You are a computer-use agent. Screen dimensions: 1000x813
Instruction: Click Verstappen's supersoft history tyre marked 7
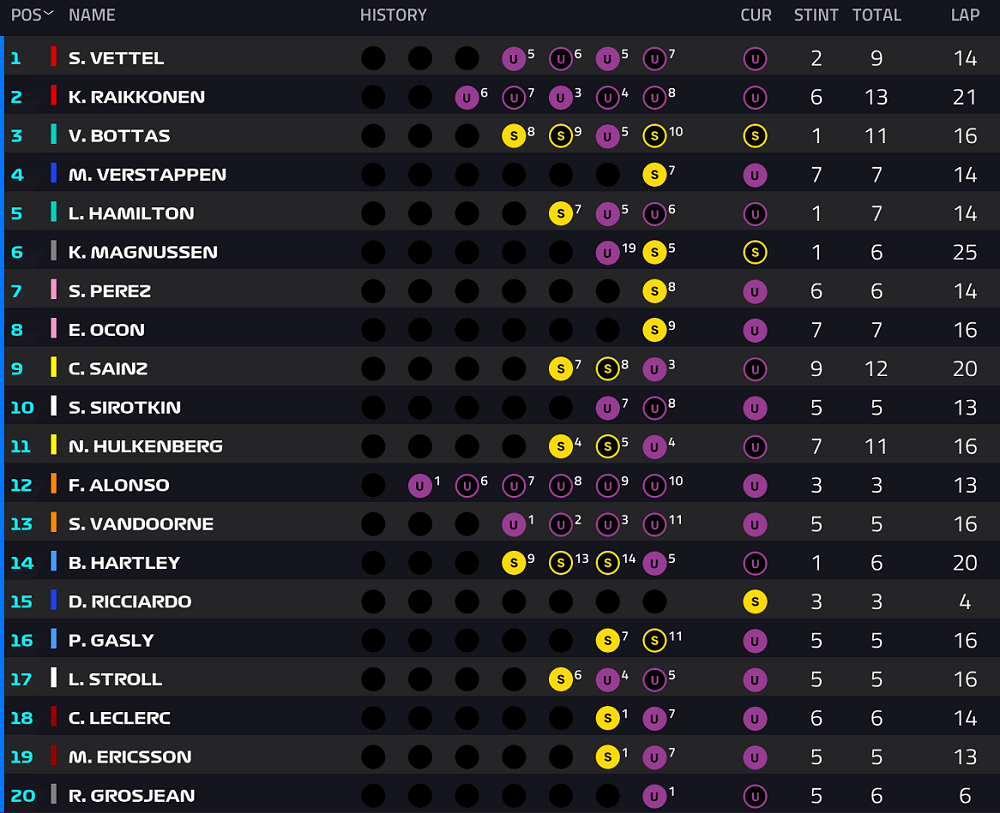[x=654, y=175]
